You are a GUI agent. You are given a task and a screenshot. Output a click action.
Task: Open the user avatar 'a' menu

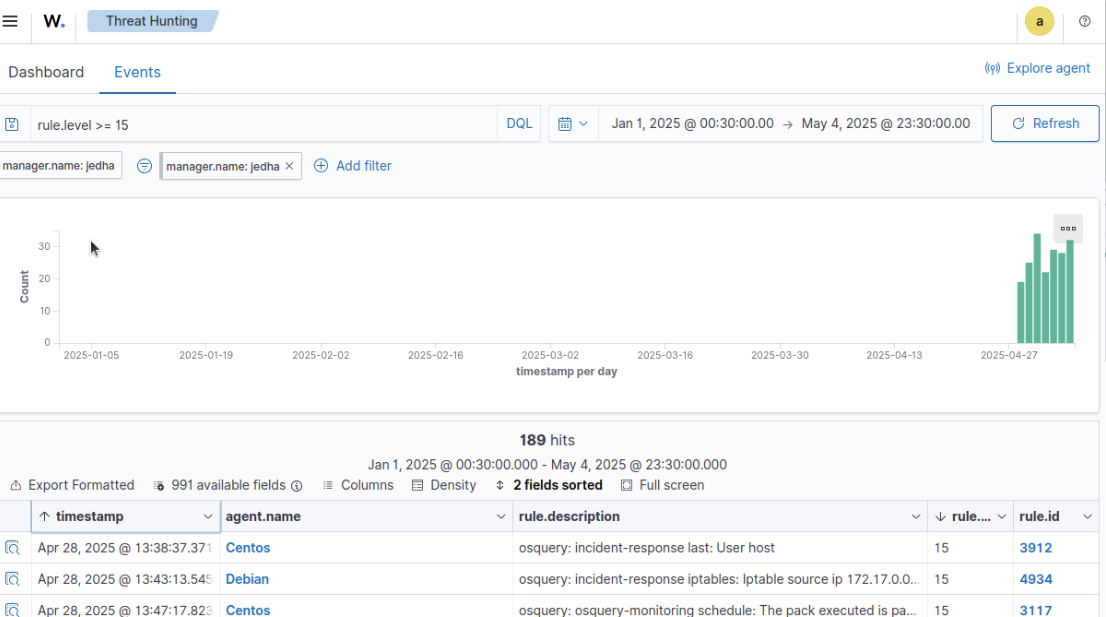pyautogui.click(x=1039, y=21)
